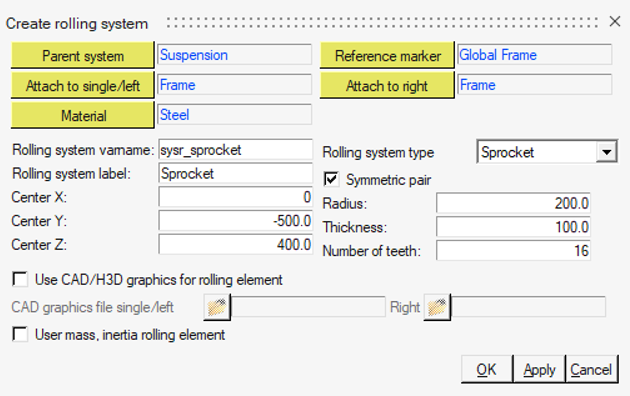Click the Parent system collector button
This screenshot has width=630, height=396.
83,55
